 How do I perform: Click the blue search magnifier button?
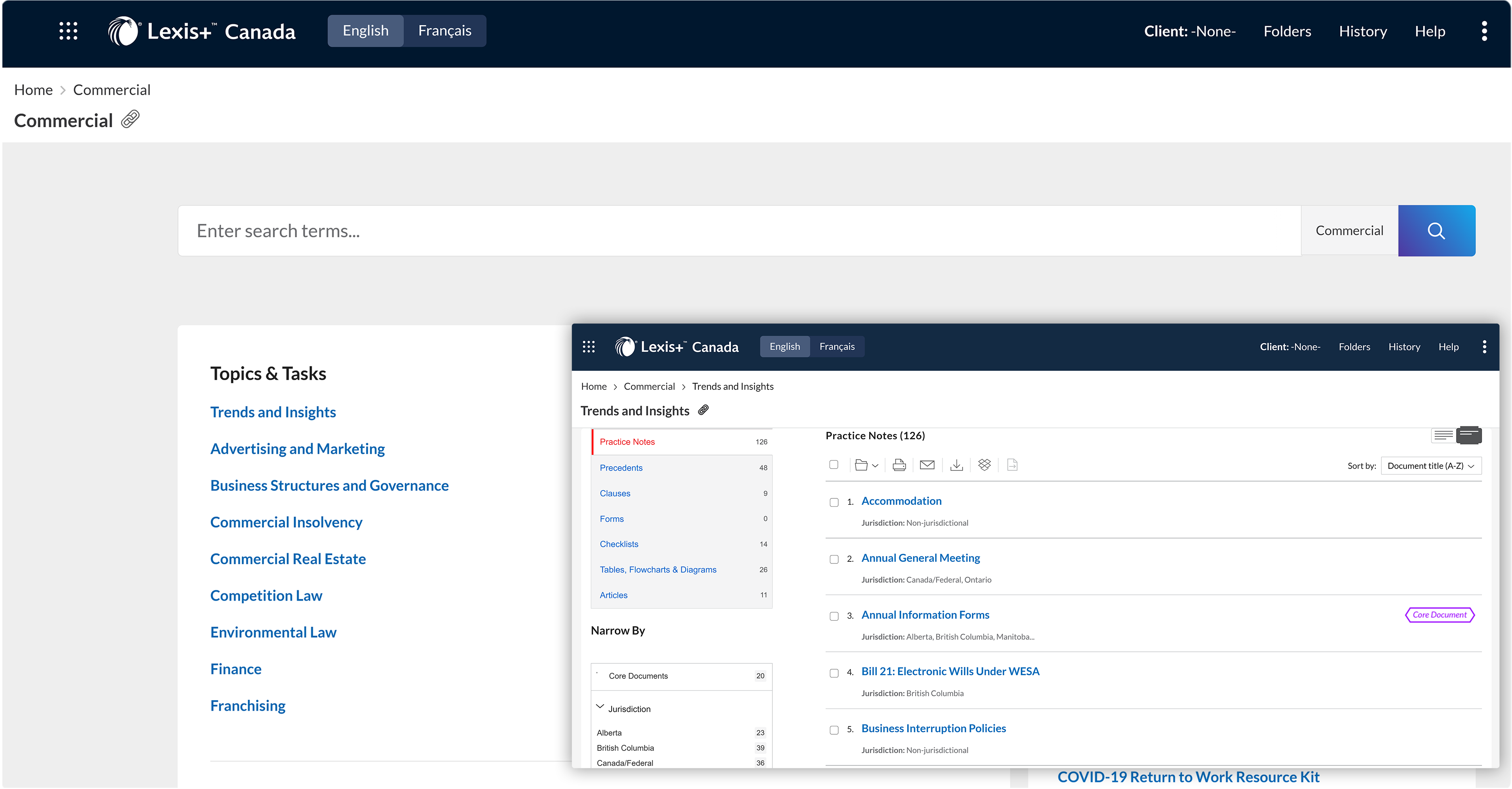click(1436, 231)
